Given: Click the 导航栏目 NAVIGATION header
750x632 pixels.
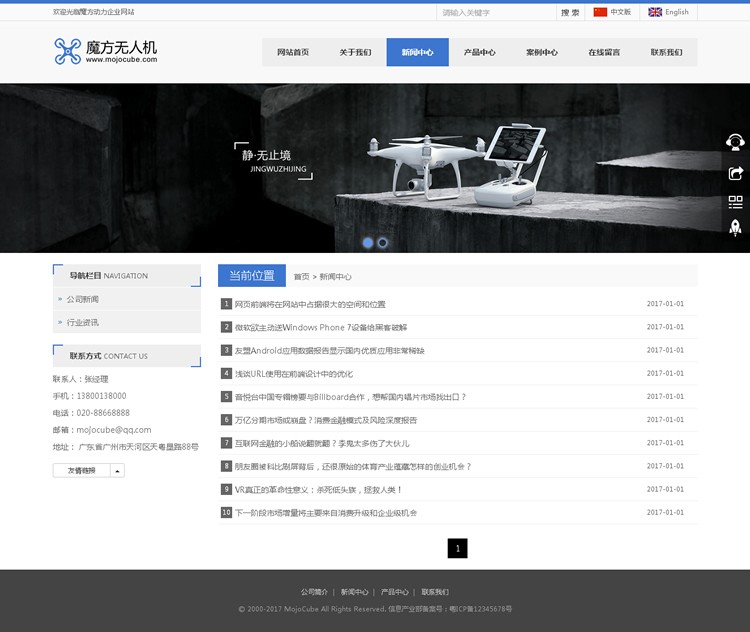Looking at the screenshot, I should [127, 276].
